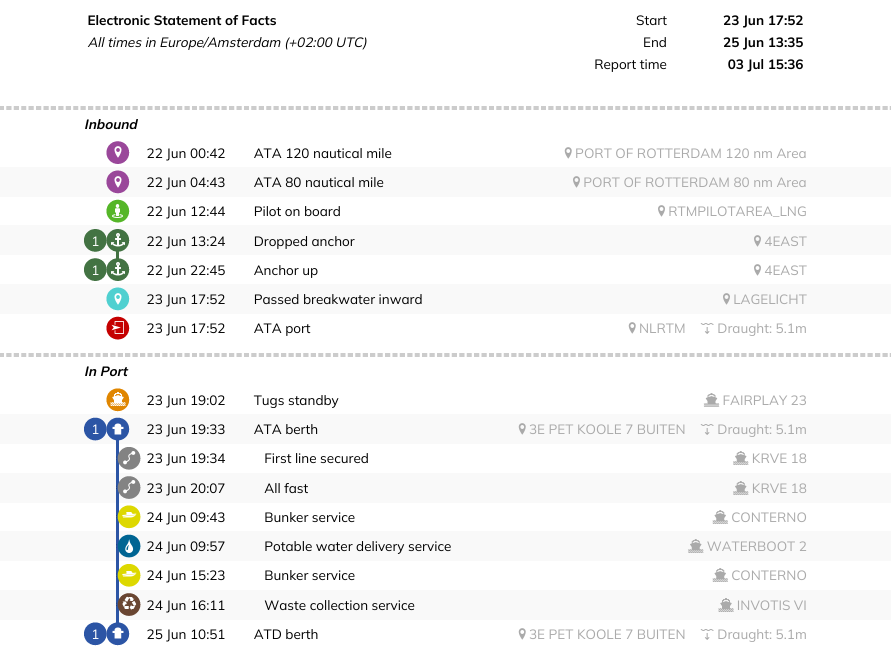Click the green Pilot on board icon

pyautogui.click(x=118, y=211)
